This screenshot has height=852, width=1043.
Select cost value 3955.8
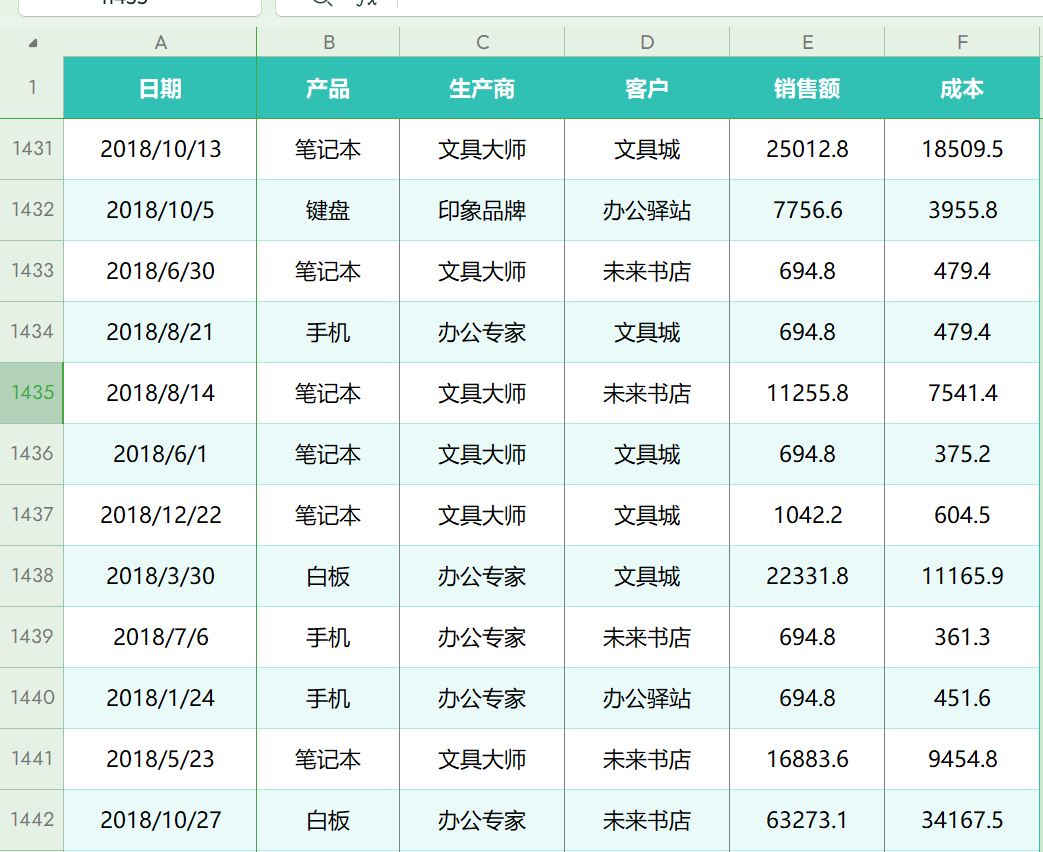(963, 210)
